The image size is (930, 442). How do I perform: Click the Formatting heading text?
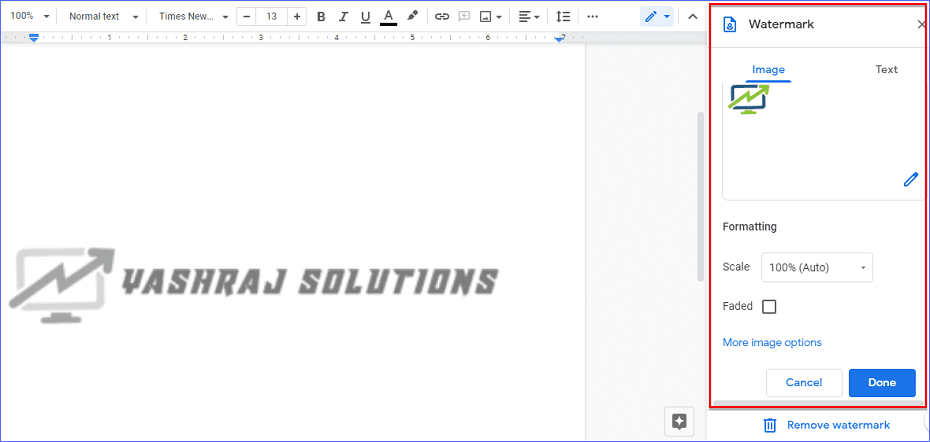click(x=750, y=227)
